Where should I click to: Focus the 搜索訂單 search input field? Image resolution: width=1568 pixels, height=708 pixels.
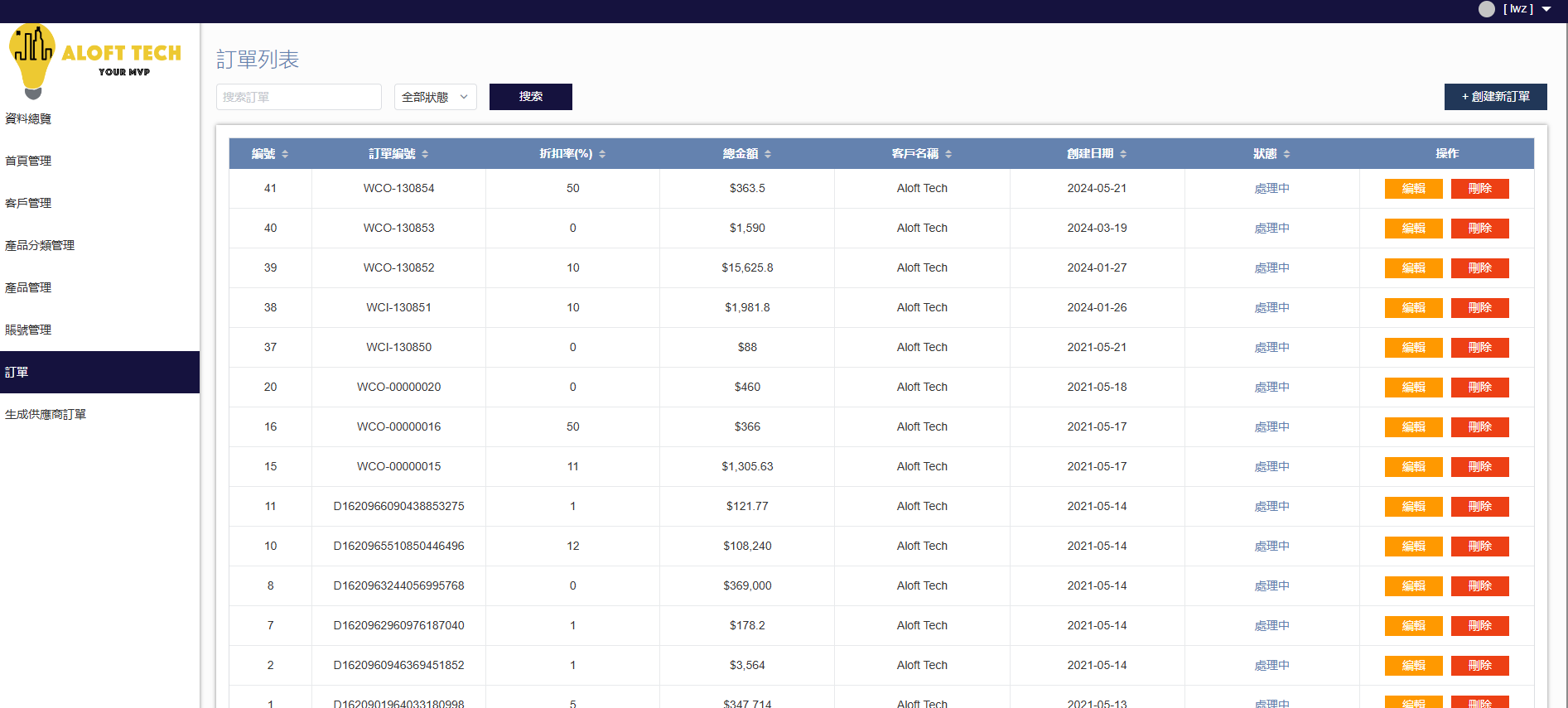(298, 97)
